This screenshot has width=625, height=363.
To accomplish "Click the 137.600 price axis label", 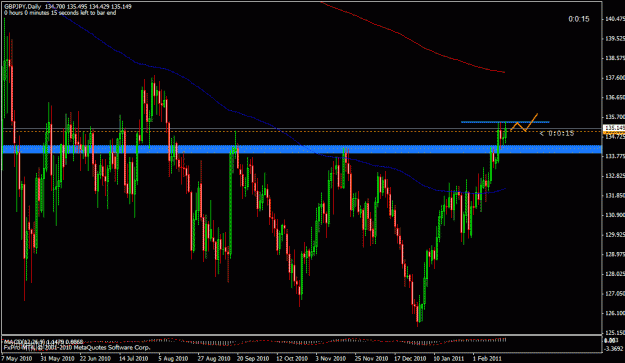I will click(615, 78).
